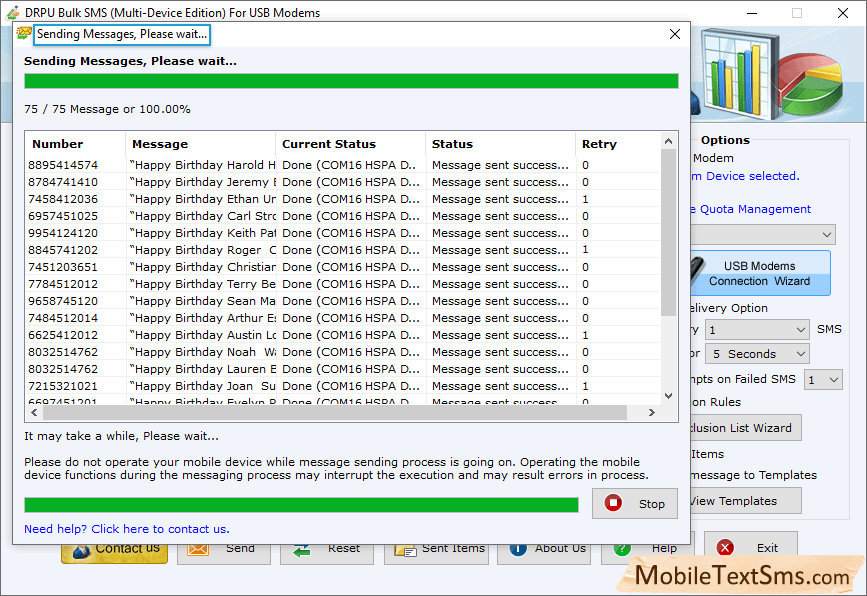Open the Need help contact us link
This screenshot has width=867, height=596.
[127, 529]
